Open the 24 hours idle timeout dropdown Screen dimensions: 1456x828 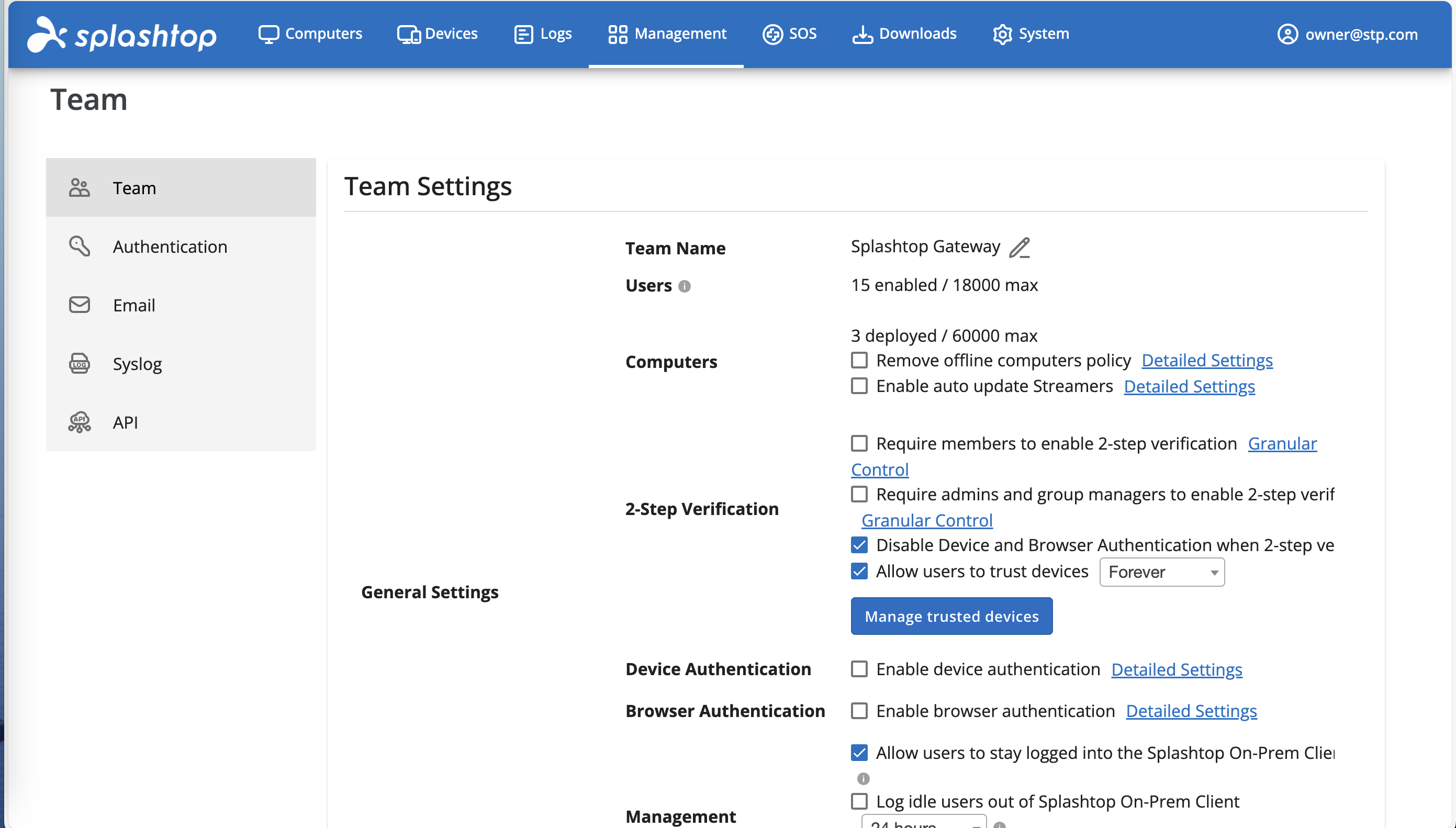click(x=923, y=822)
